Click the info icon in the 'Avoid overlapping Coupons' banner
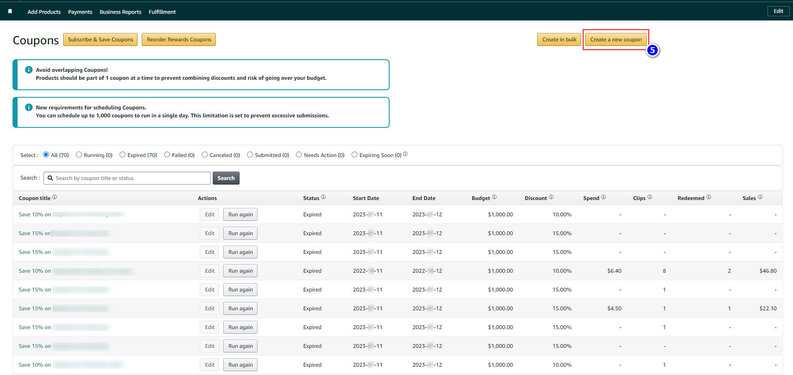The image size is (793, 375). (29, 70)
